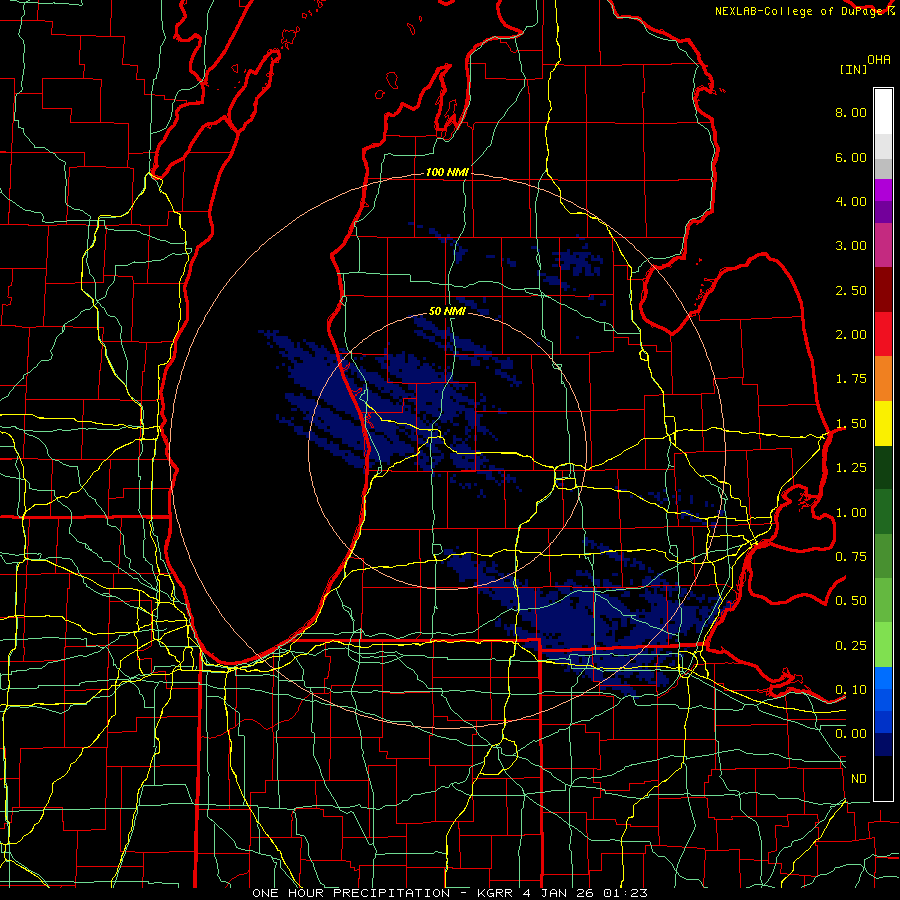Screen dimensions: 900x900
Task: Click the 4.00 legend value
Action: (851, 201)
